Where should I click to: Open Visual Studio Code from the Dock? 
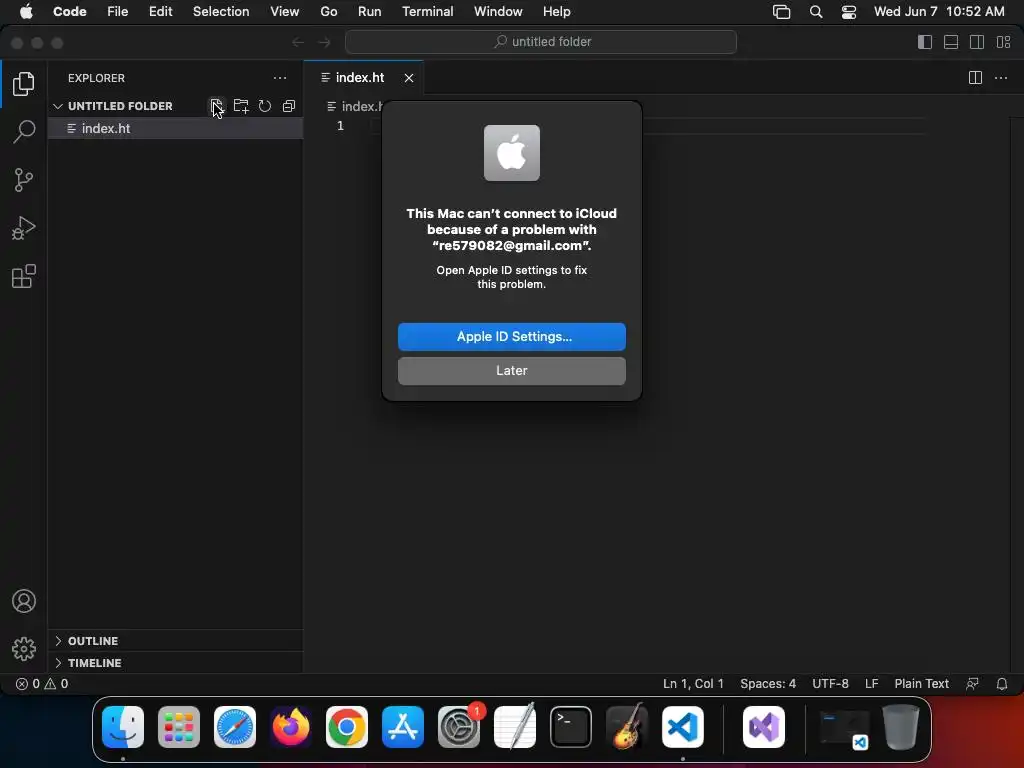(682, 727)
